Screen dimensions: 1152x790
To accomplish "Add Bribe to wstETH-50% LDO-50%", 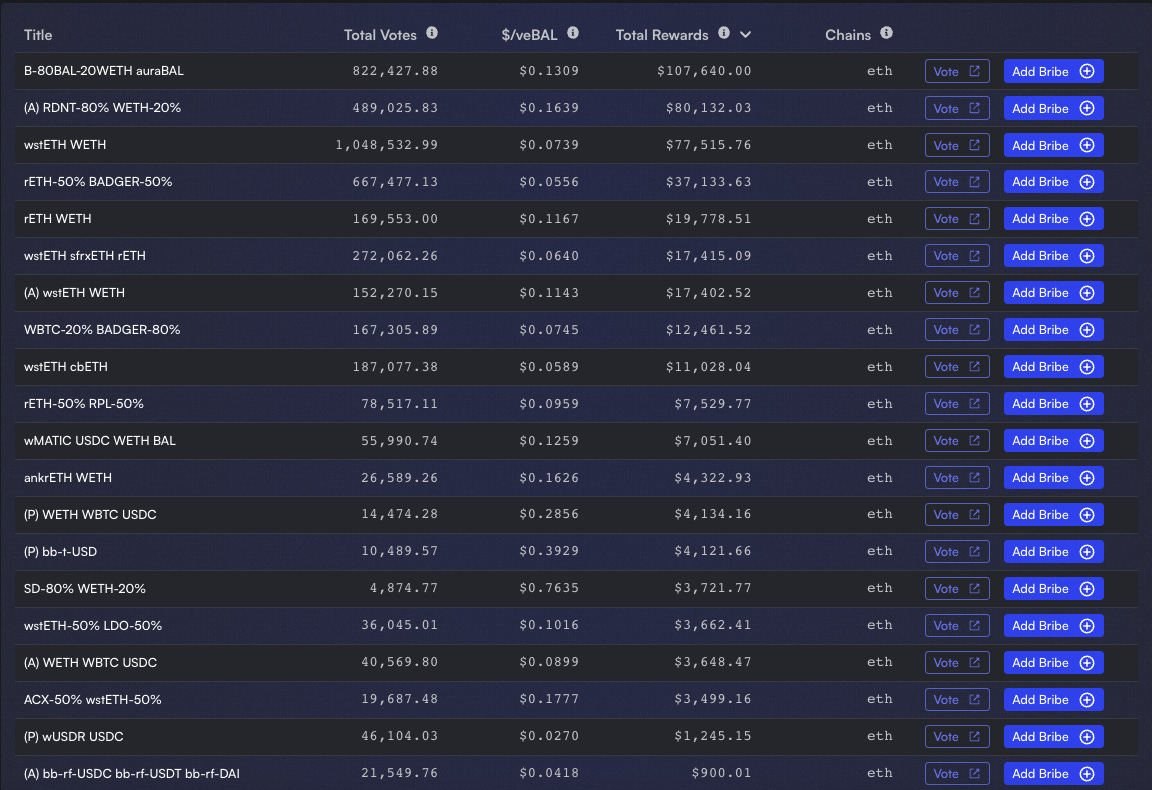I will (x=1054, y=625).
